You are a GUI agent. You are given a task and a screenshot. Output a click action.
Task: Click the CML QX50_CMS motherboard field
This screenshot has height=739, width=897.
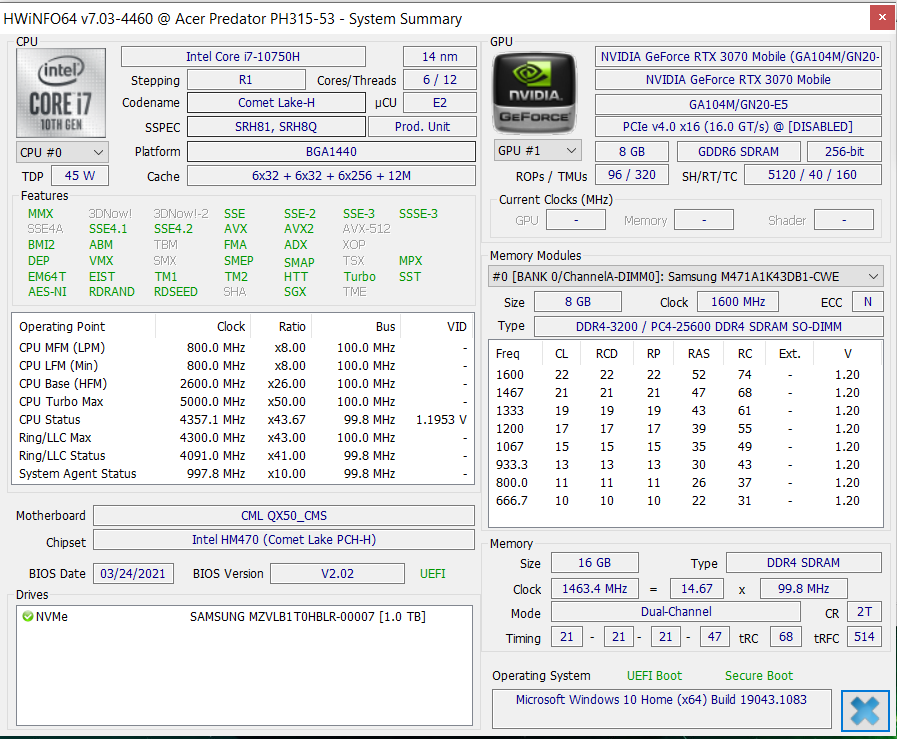point(283,516)
